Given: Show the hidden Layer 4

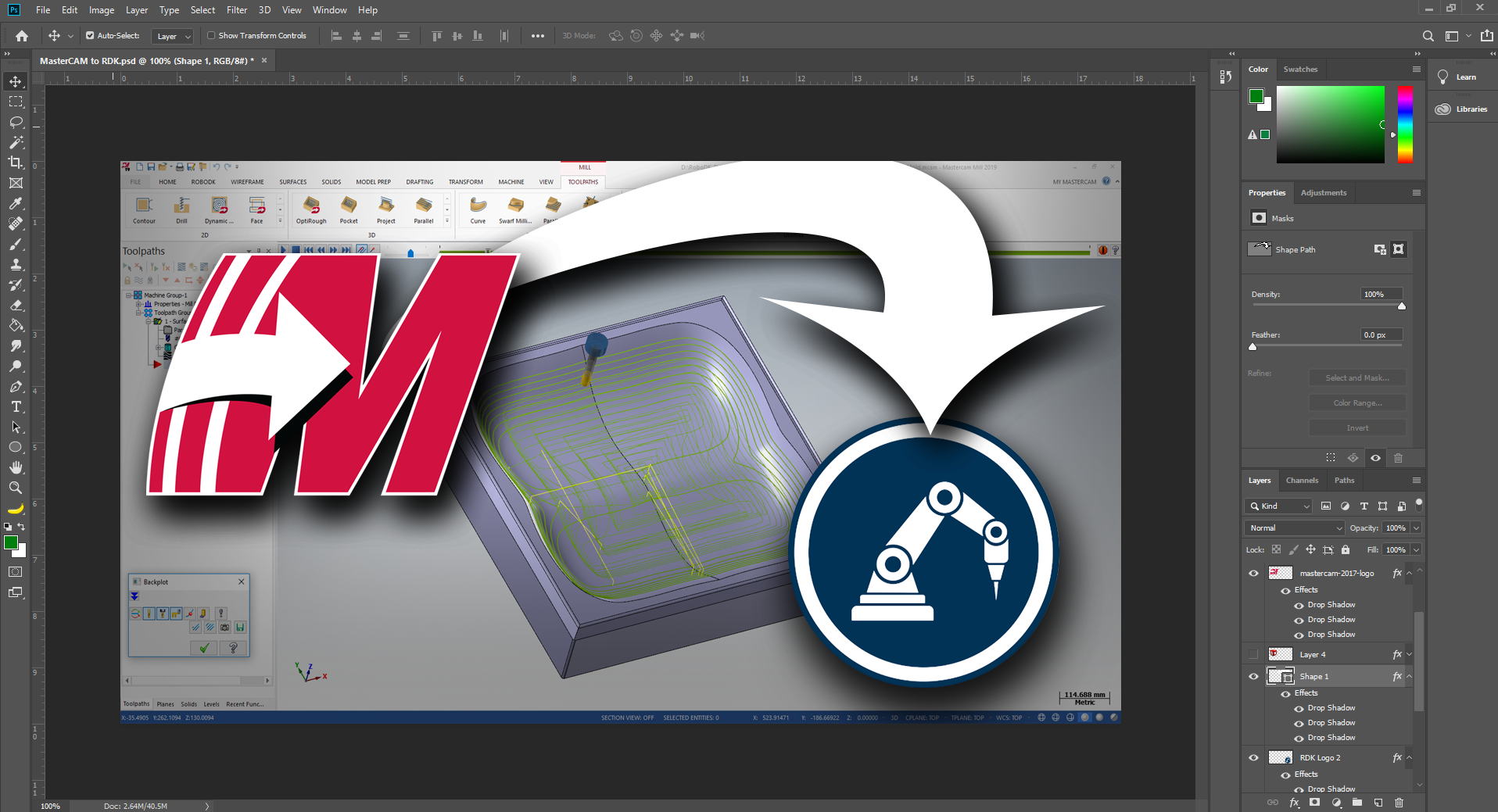Looking at the screenshot, I should (x=1253, y=655).
